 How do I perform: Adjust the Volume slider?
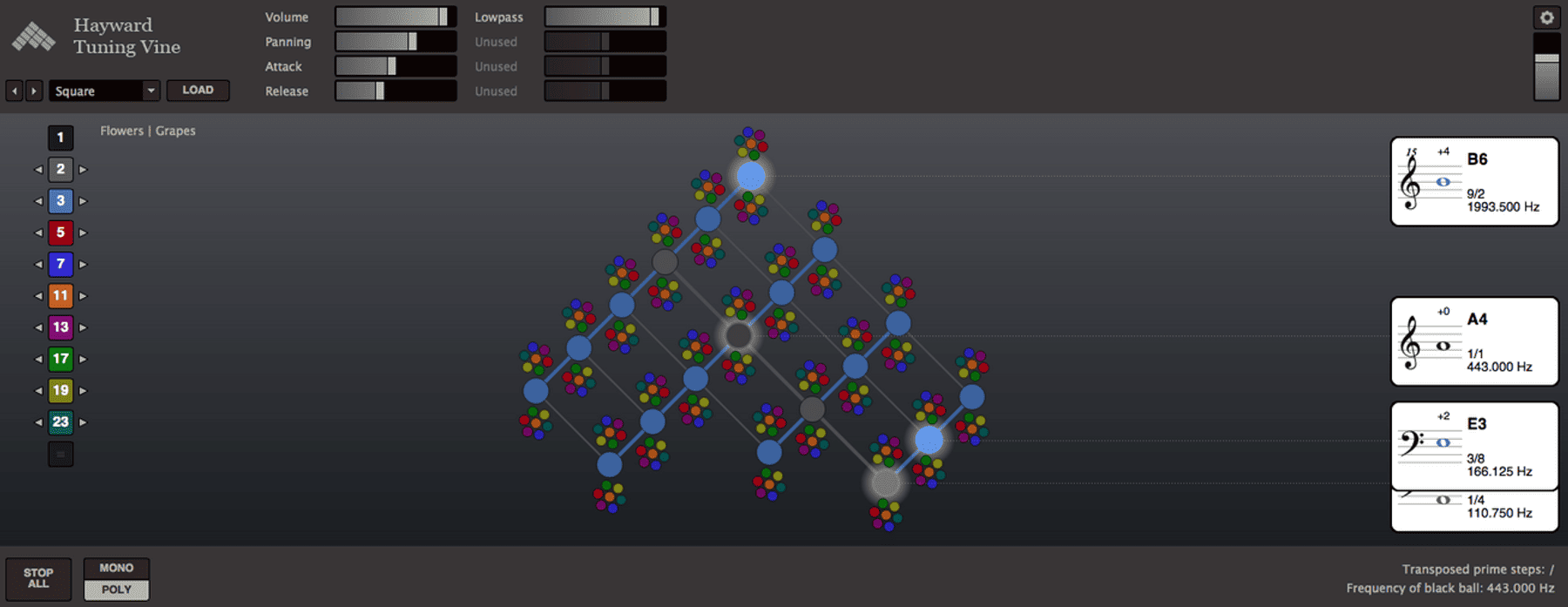click(x=395, y=17)
